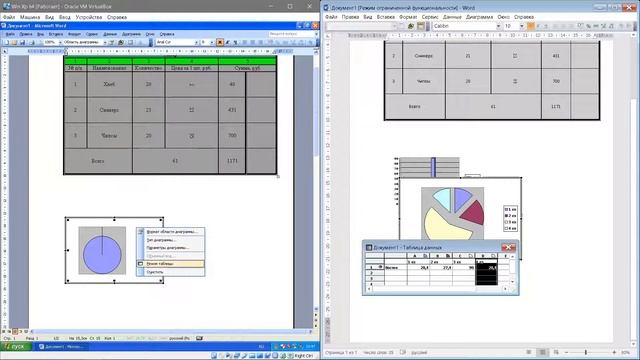This screenshot has height=360, width=640.
Task: Click 80% zoom level in right Word
Action: [625, 352]
